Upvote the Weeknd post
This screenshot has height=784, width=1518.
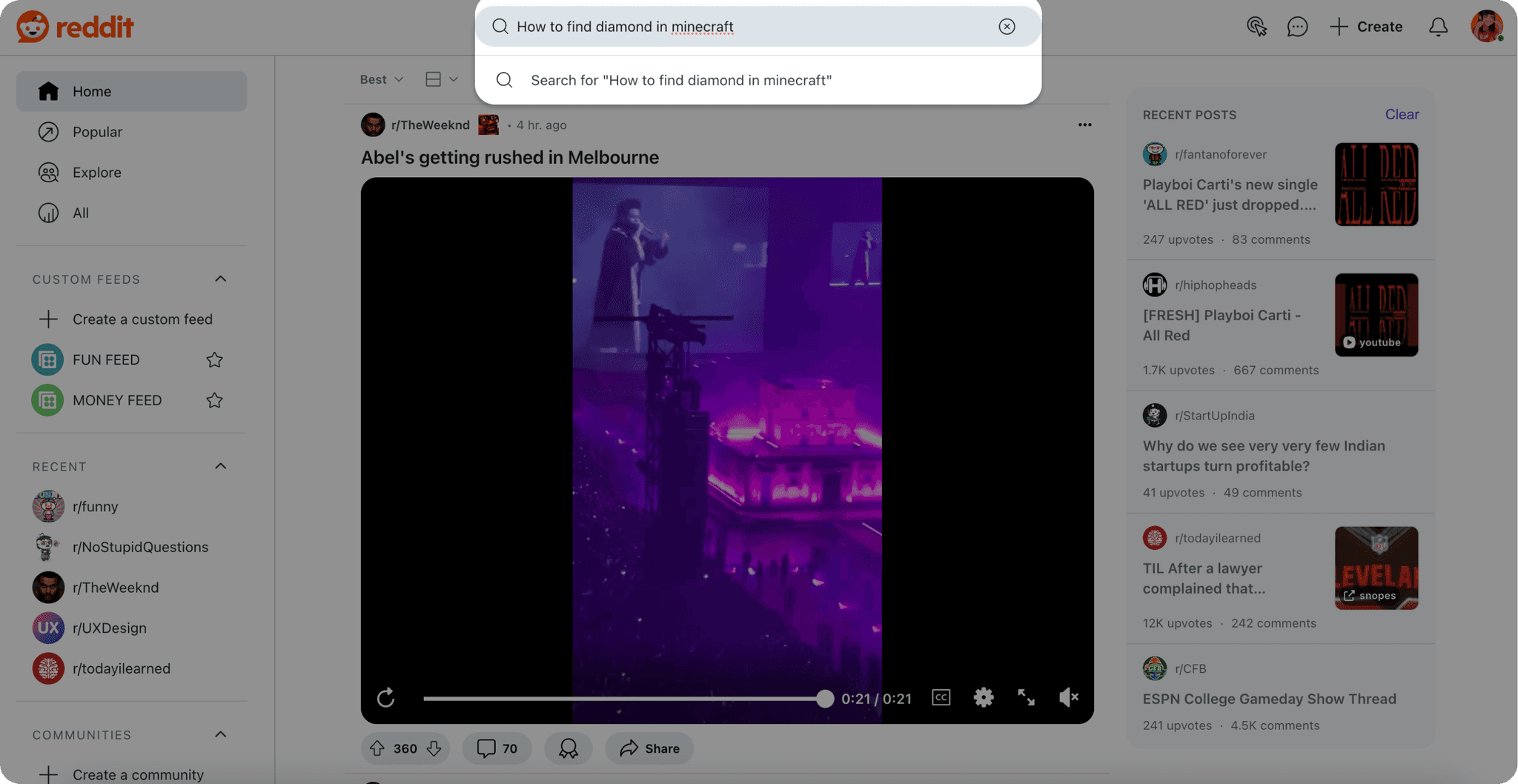pyautogui.click(x=377, y=748)
